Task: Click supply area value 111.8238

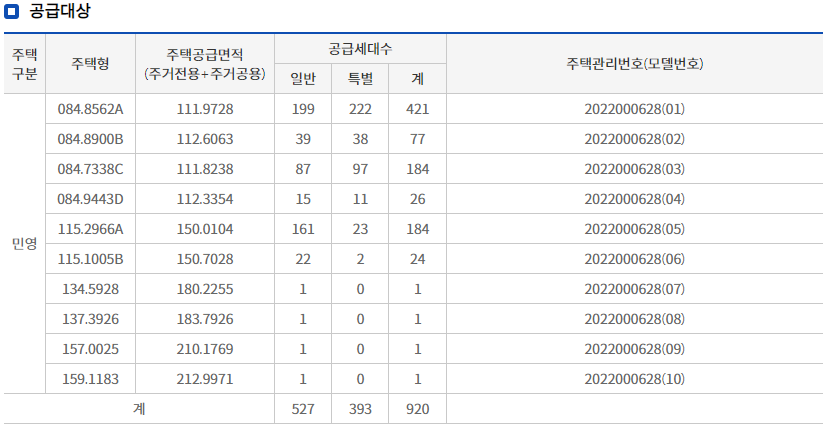Action: point(205,169)
